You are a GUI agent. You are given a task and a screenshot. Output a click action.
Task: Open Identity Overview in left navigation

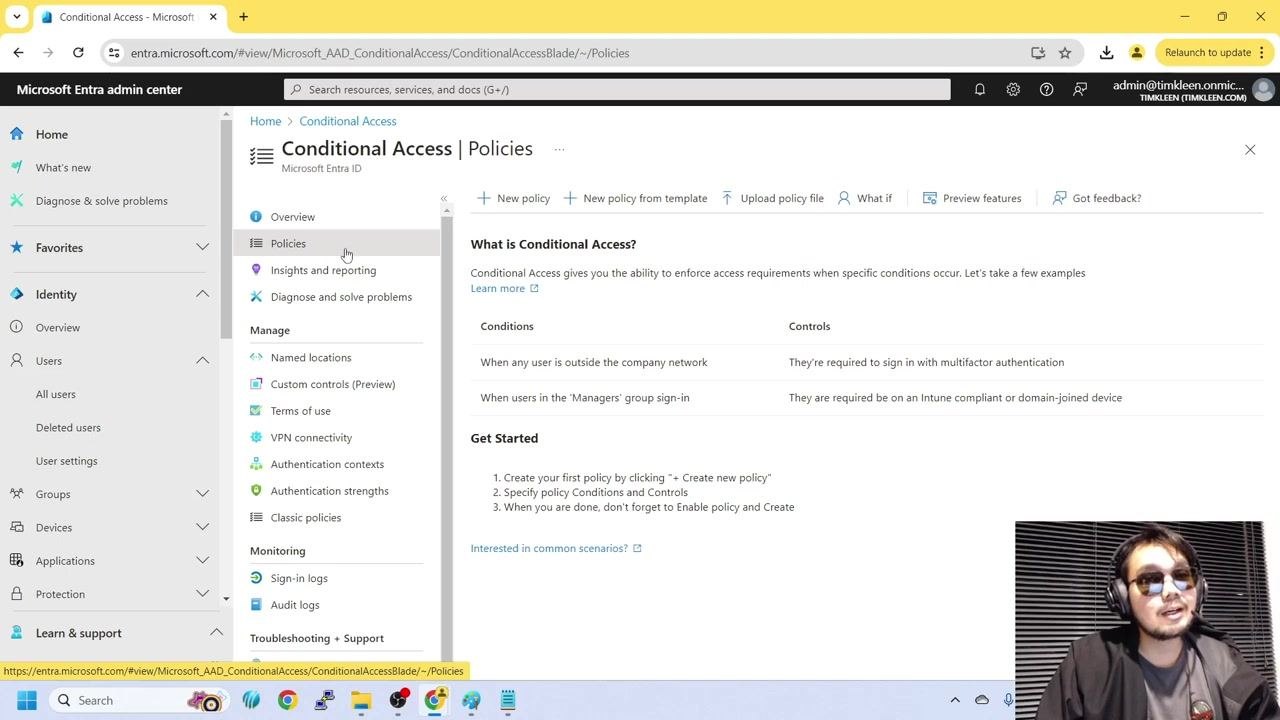(58, 327)
